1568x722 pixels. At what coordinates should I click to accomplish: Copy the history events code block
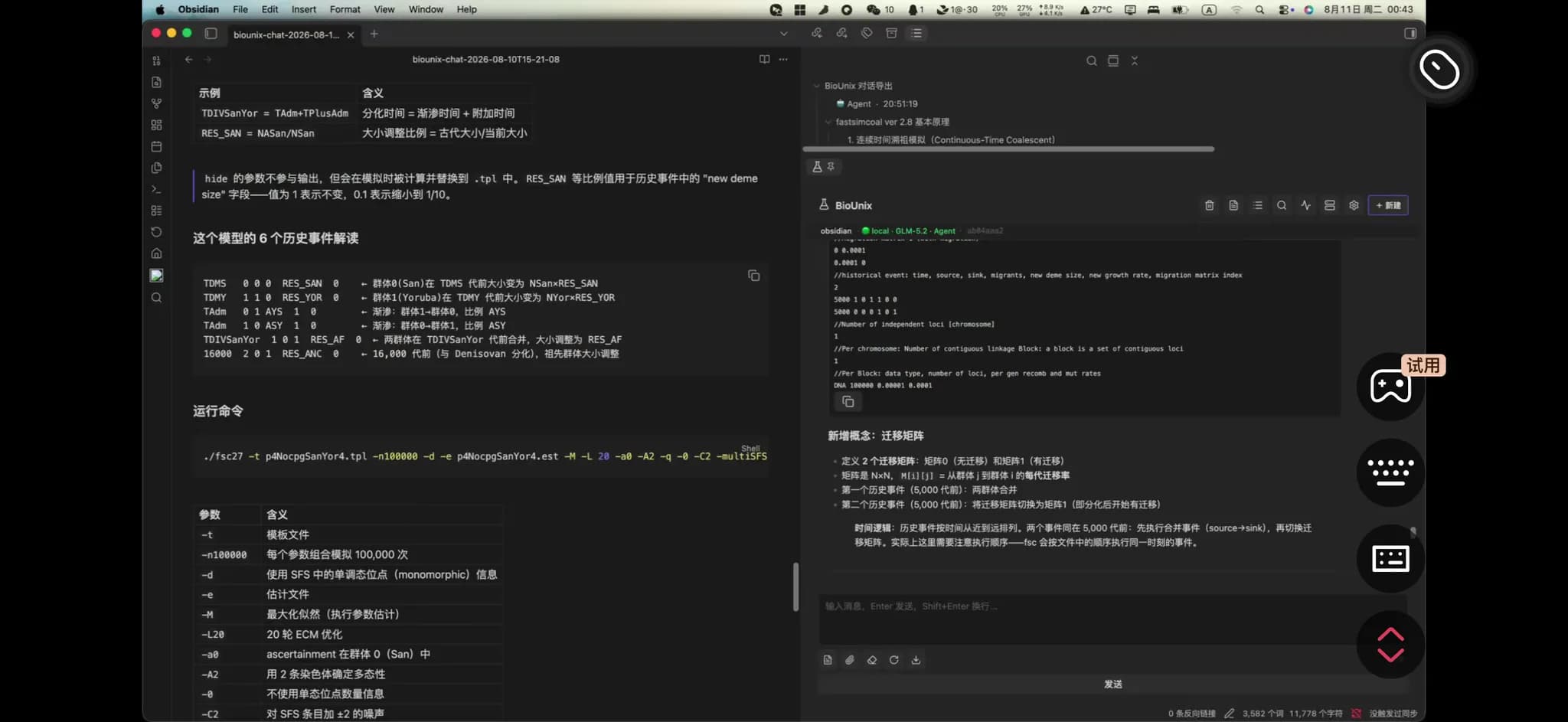[x=753, y=276]
